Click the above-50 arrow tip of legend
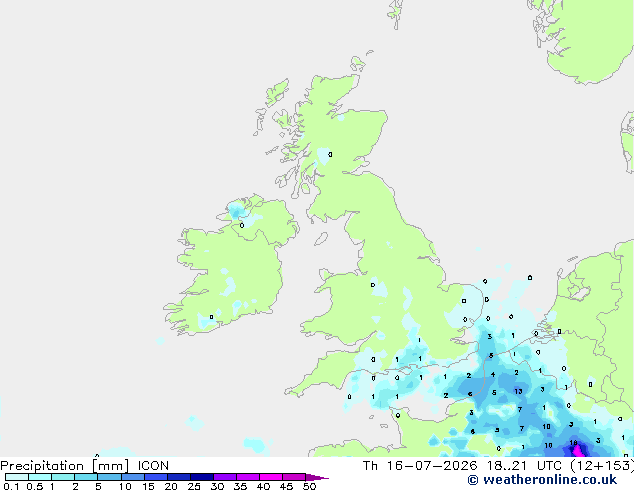The height and width of the screenshot is (490, 634). tap(317, 477)
